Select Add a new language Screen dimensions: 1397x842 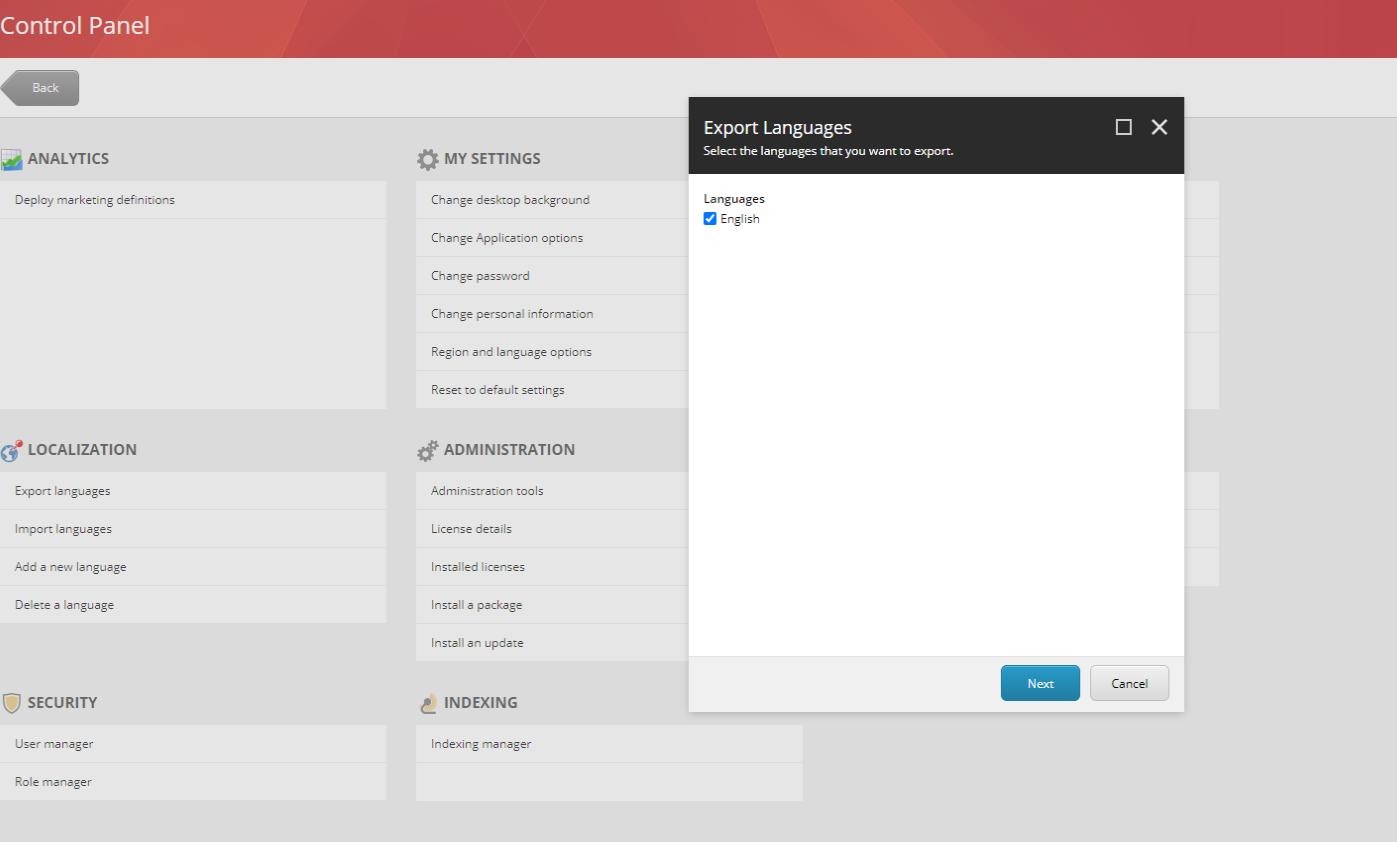point(69,566)
